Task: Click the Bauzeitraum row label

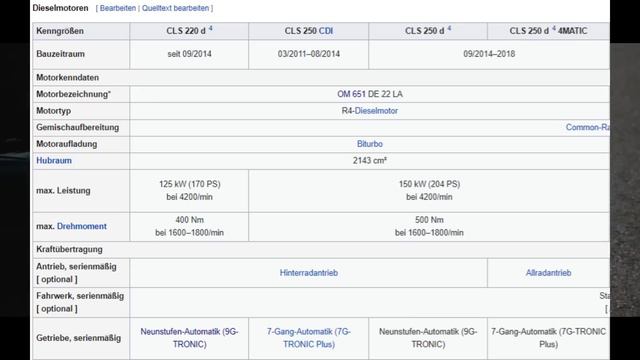Action: (60, 54)
